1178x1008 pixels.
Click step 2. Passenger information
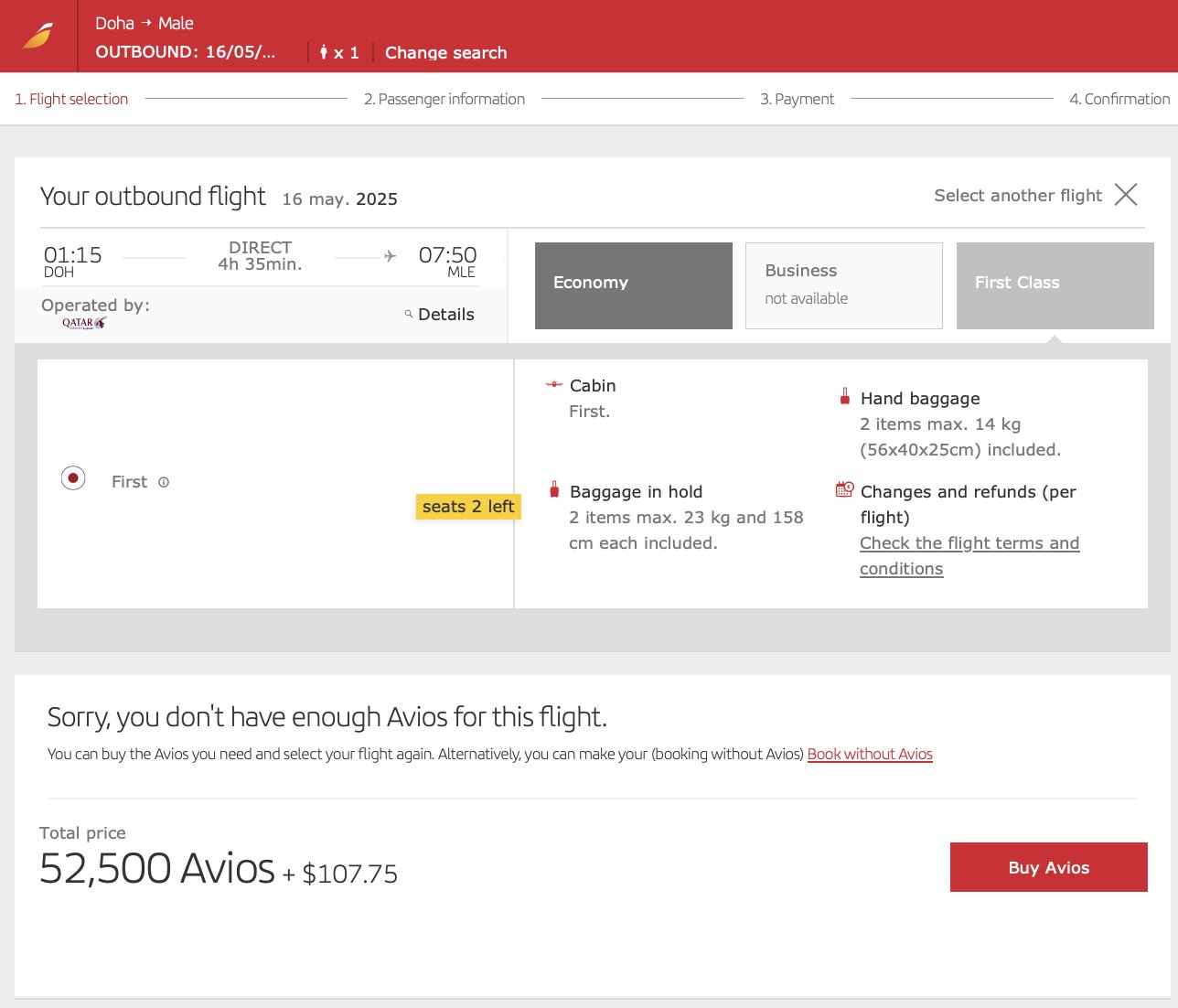pyautogui.click(x=444, y=99)
